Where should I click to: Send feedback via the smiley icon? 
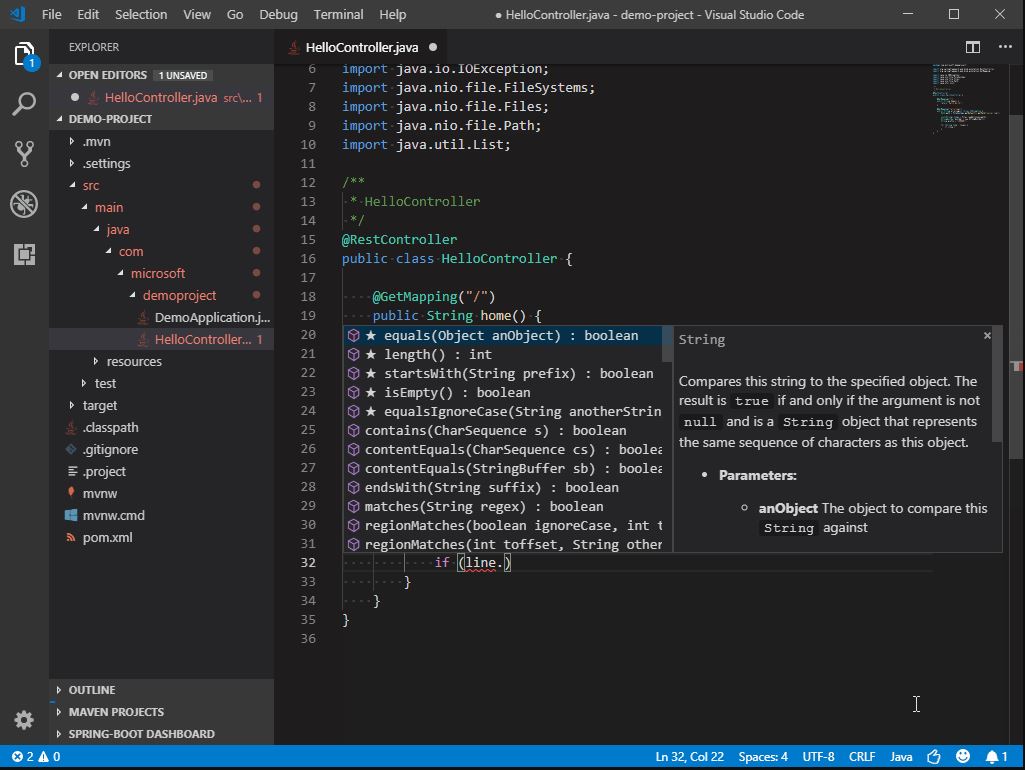tap(962, 756)
